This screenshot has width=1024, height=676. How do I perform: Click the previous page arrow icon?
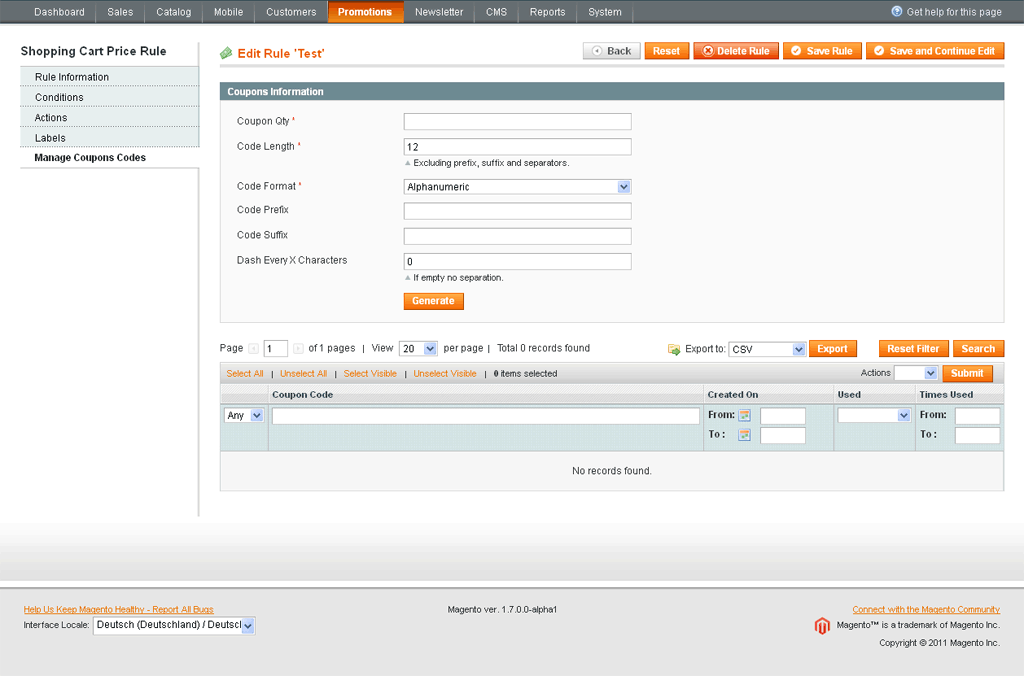point(253,349)
